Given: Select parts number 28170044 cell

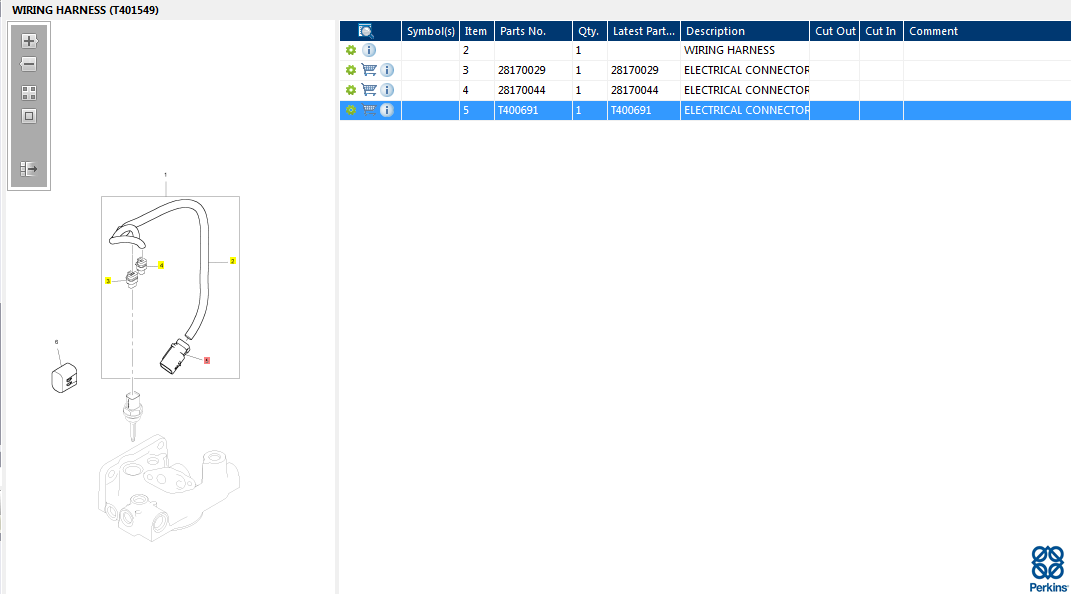Looking at the screenshot, I should (x=533, y=89).
